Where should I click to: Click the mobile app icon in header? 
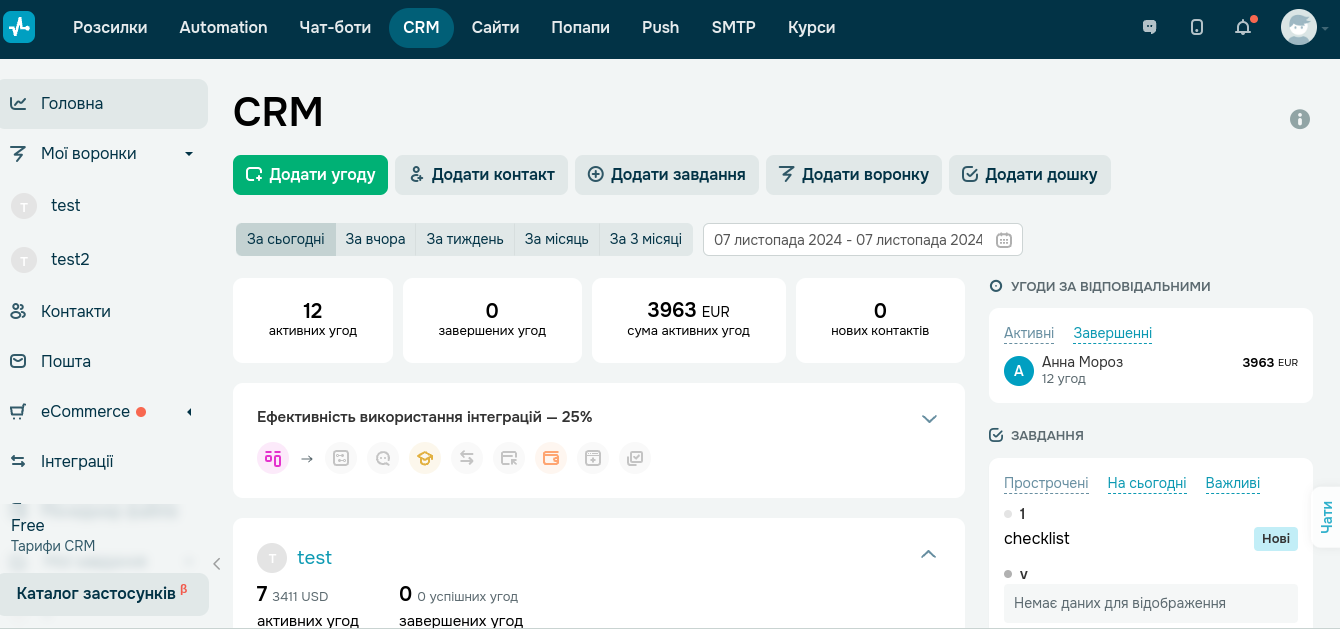1196,27
